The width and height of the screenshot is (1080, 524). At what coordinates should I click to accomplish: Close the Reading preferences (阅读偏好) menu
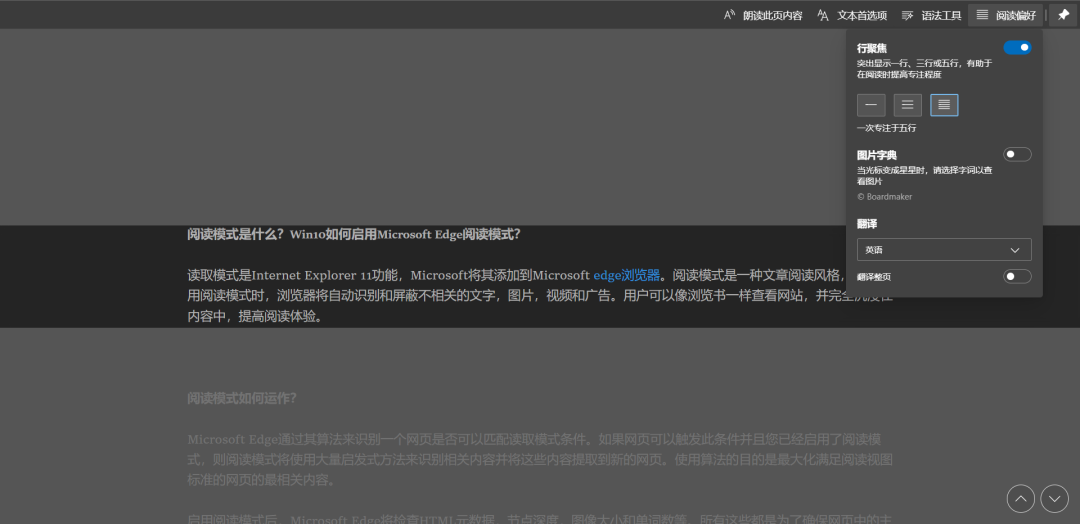(1006, 15)
